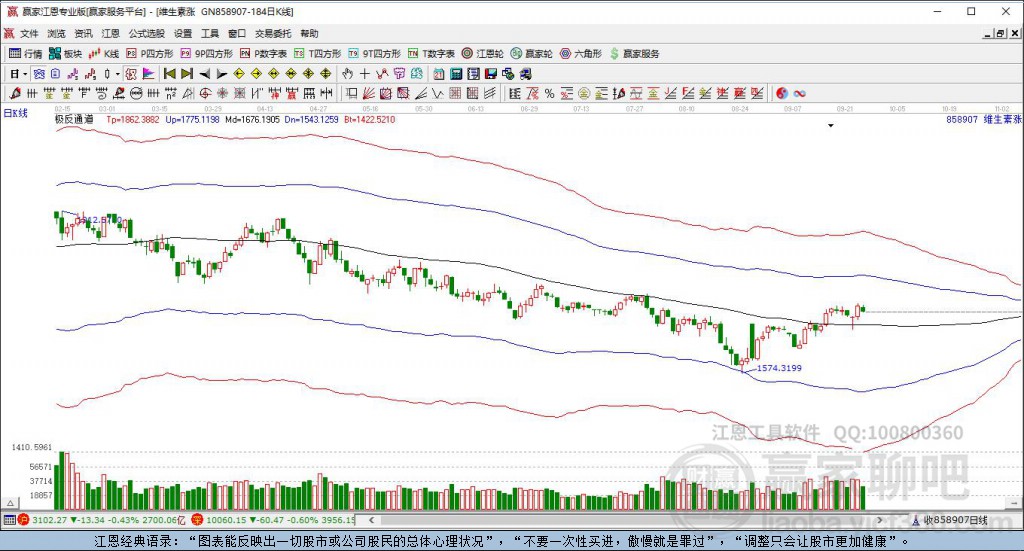The image size is (1024, 551).
Task: Open the 公式选股 menu
Action: click(x=147, y=33)
